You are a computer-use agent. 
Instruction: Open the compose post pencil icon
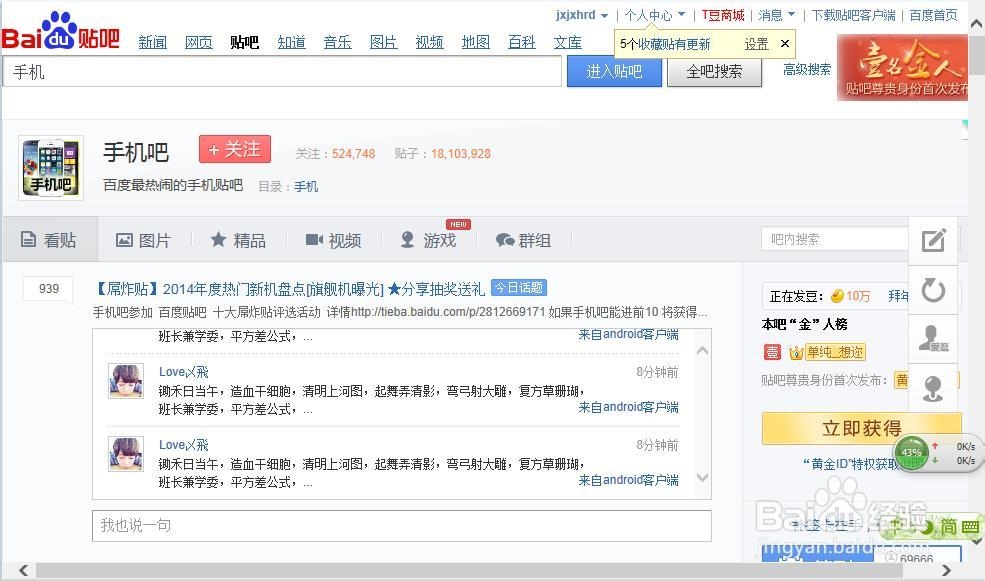933,241
